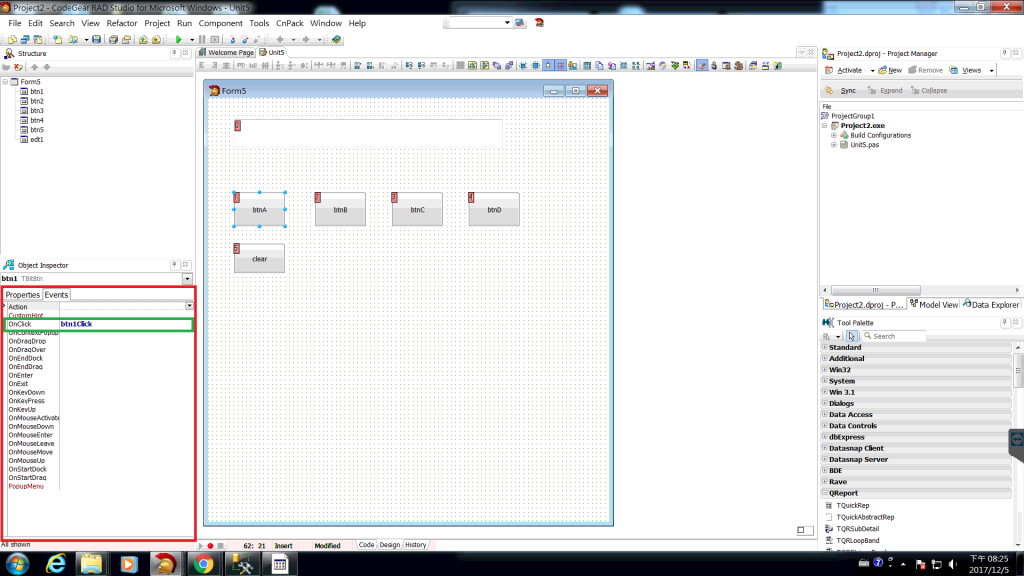Click the edit box on Form5
Viewport: 1024px width, 576px height.
pyautogui.click(x=368, y=133)
